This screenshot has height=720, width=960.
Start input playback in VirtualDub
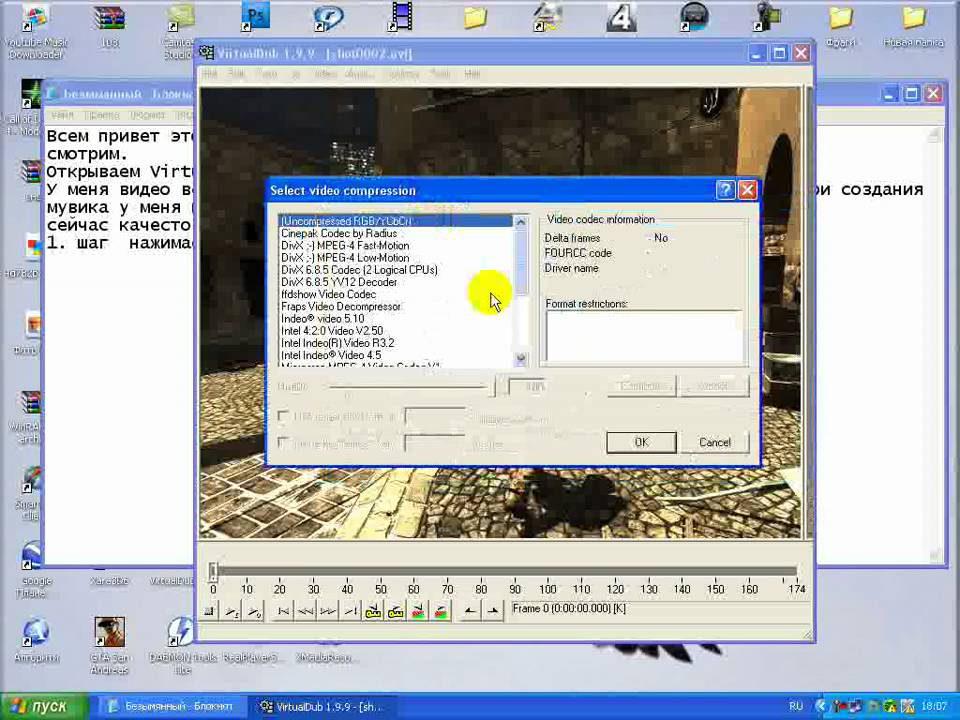point(232,610)
